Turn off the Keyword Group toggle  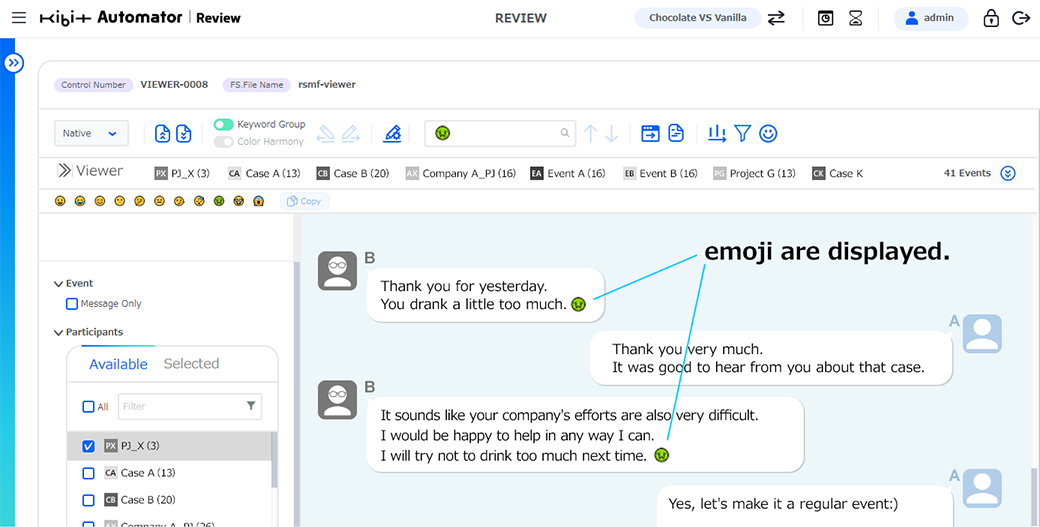point(224,125)
